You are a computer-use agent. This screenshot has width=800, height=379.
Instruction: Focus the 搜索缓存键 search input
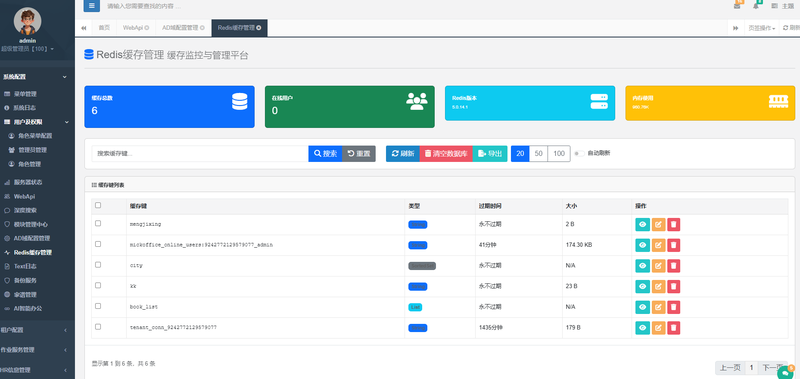[199, 154]
